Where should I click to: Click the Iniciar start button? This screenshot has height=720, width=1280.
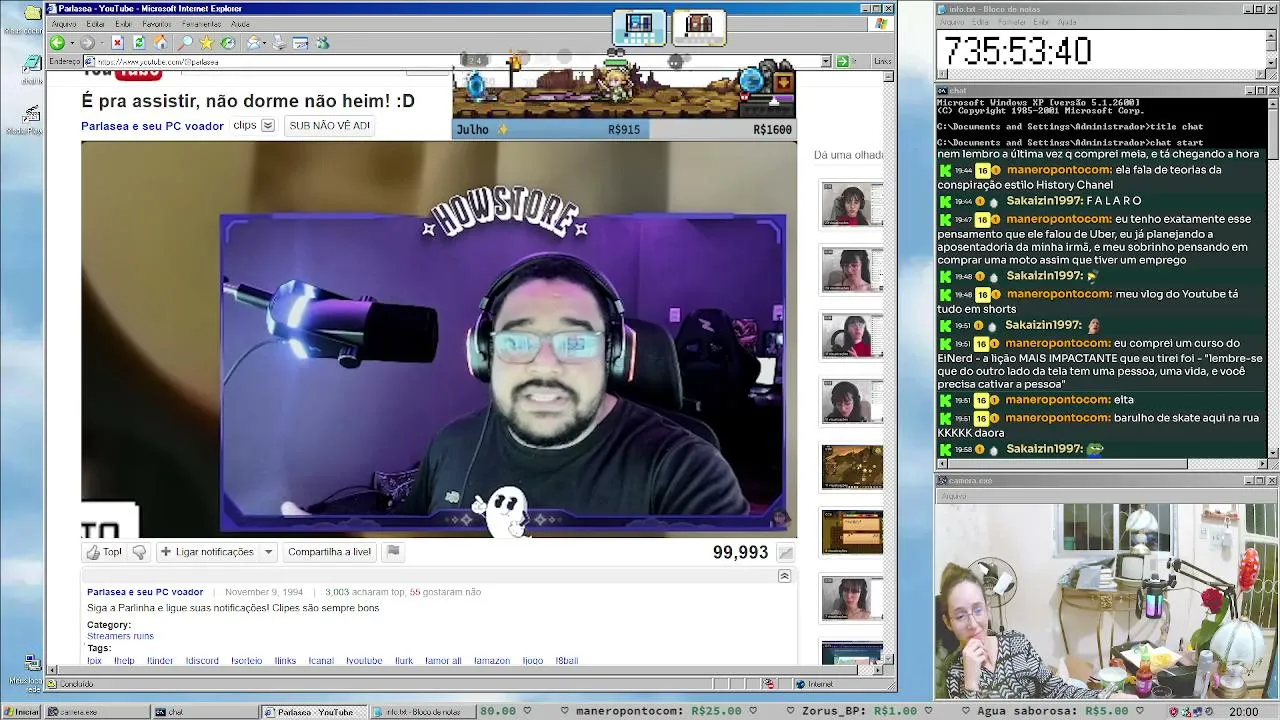[21, 712]
